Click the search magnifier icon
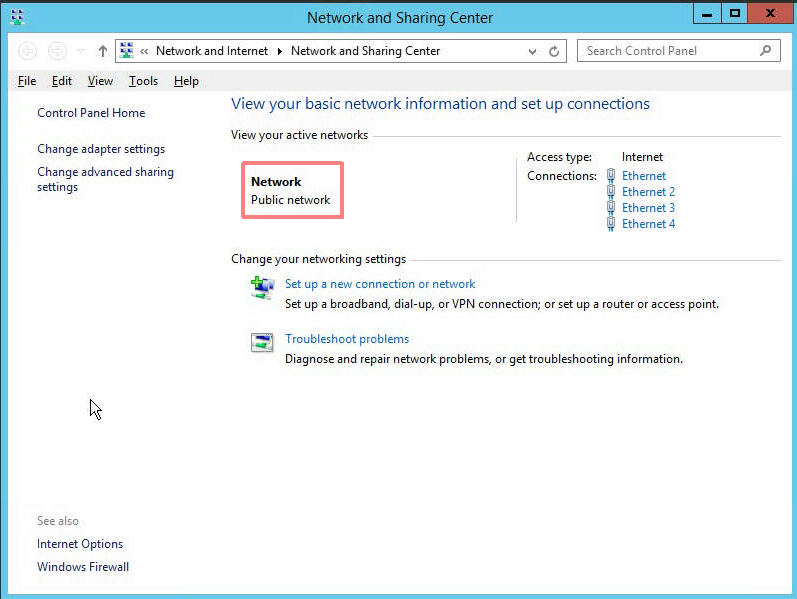Screen dimensions: 797x599 click(x=765, y=50)
